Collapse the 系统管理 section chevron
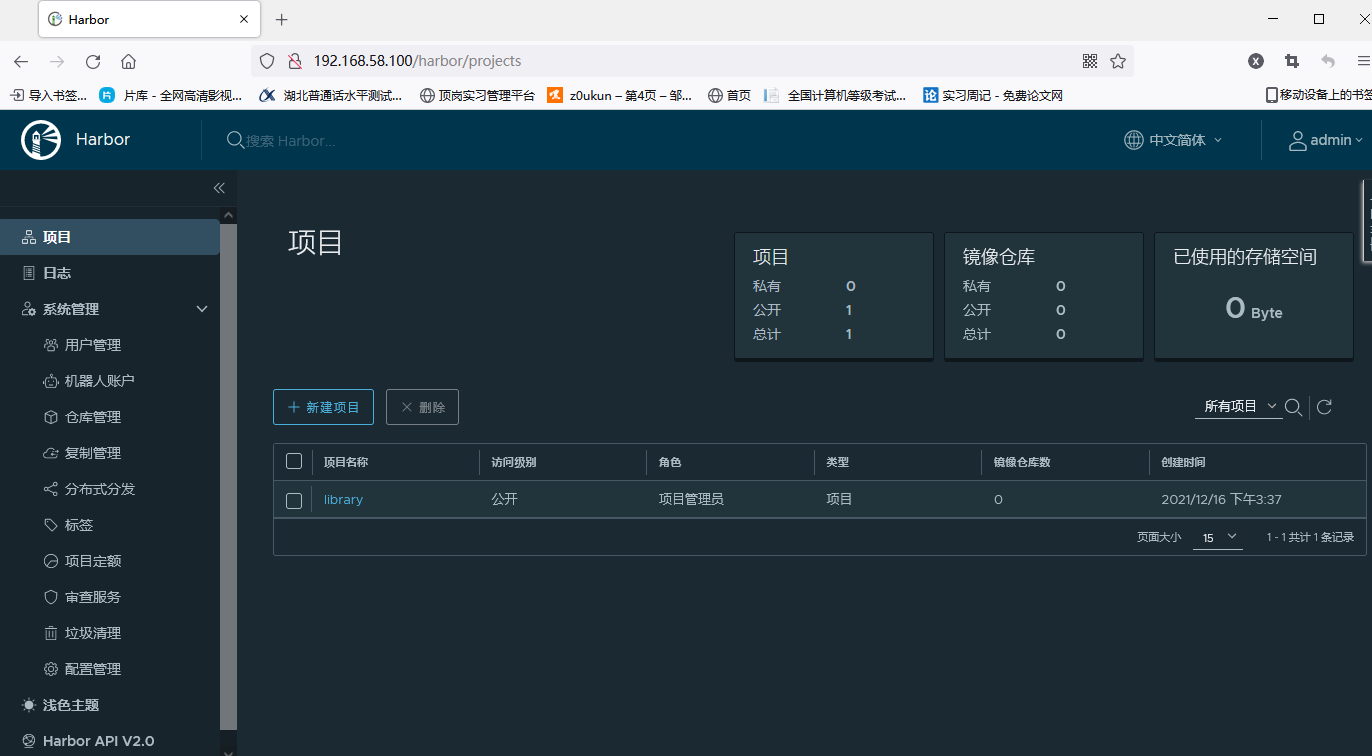The height and width of the screenshot is (756, 1372). tap(201, 308)
